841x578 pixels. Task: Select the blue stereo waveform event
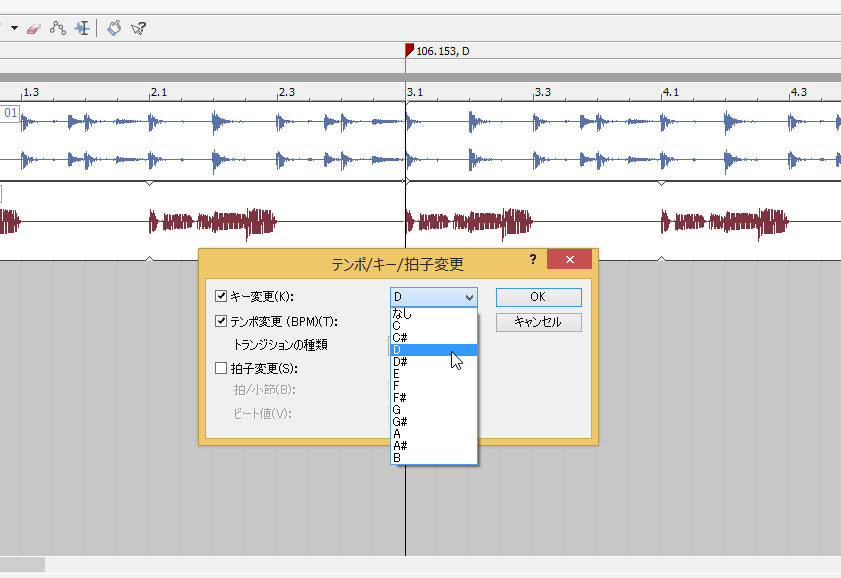[x=420, y=141]
